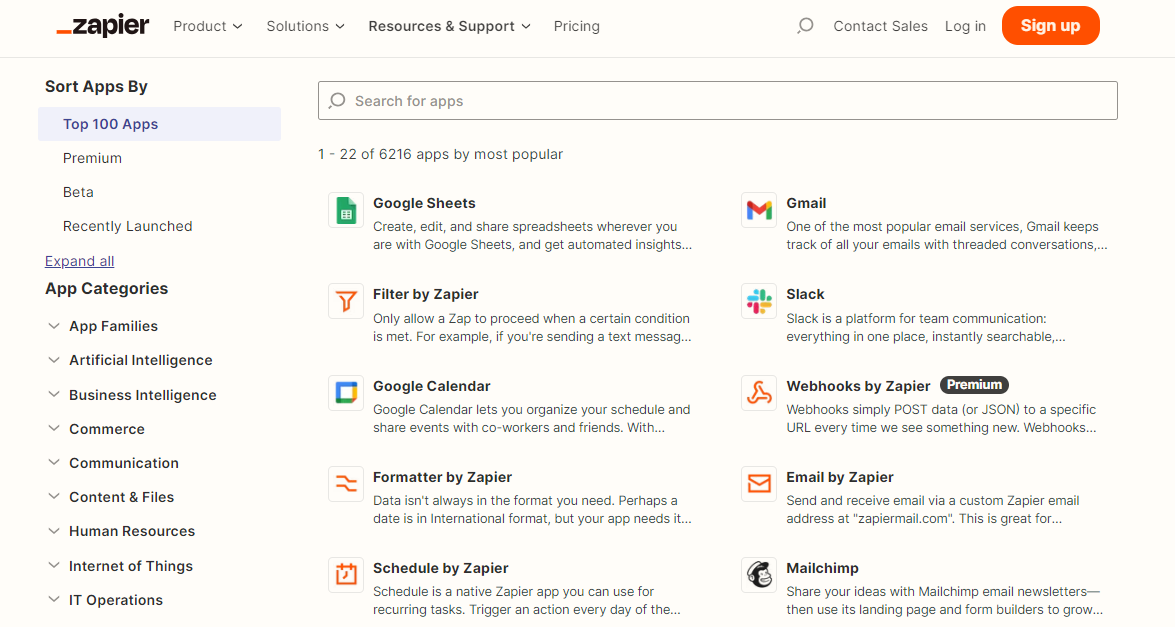
Task: Select the Premium sort option
Action: [x=92, y=158]
